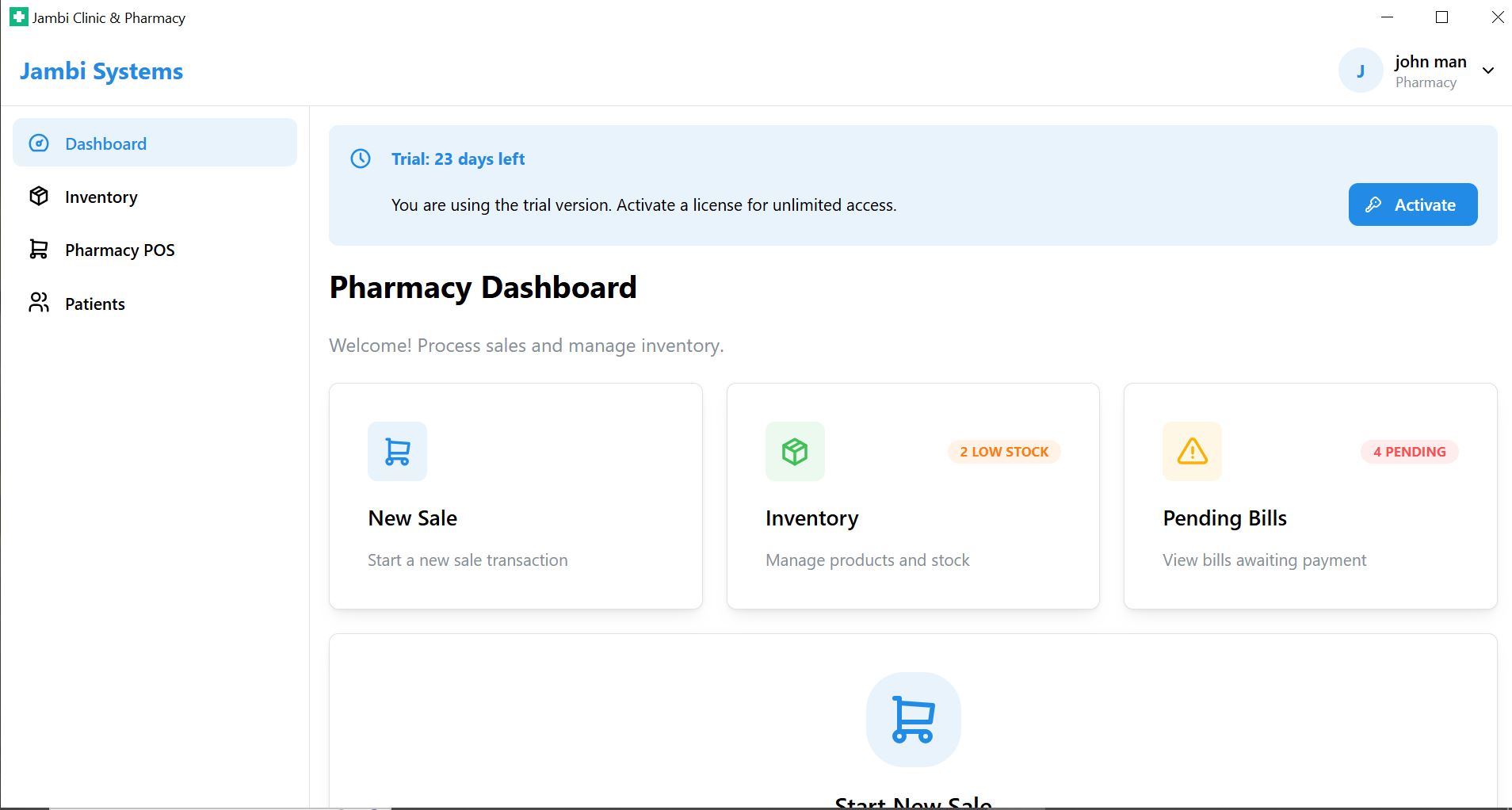
Task: Open the New Sale card
Action: coord(515,518)
